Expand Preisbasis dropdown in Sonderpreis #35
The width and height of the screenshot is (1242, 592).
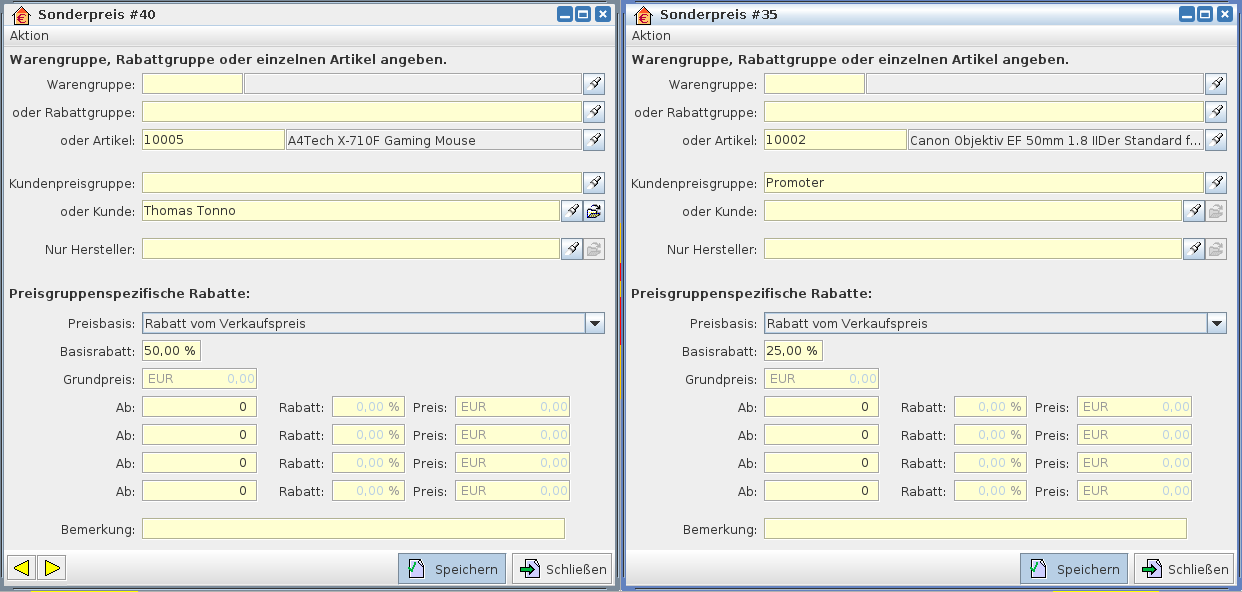tap(1216, 323)
